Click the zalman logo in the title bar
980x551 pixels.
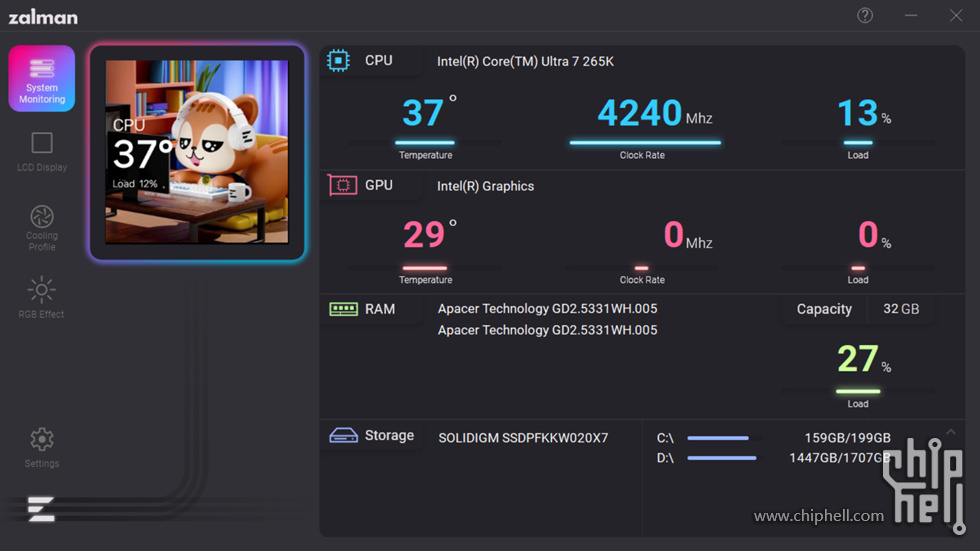coord(43,17)
